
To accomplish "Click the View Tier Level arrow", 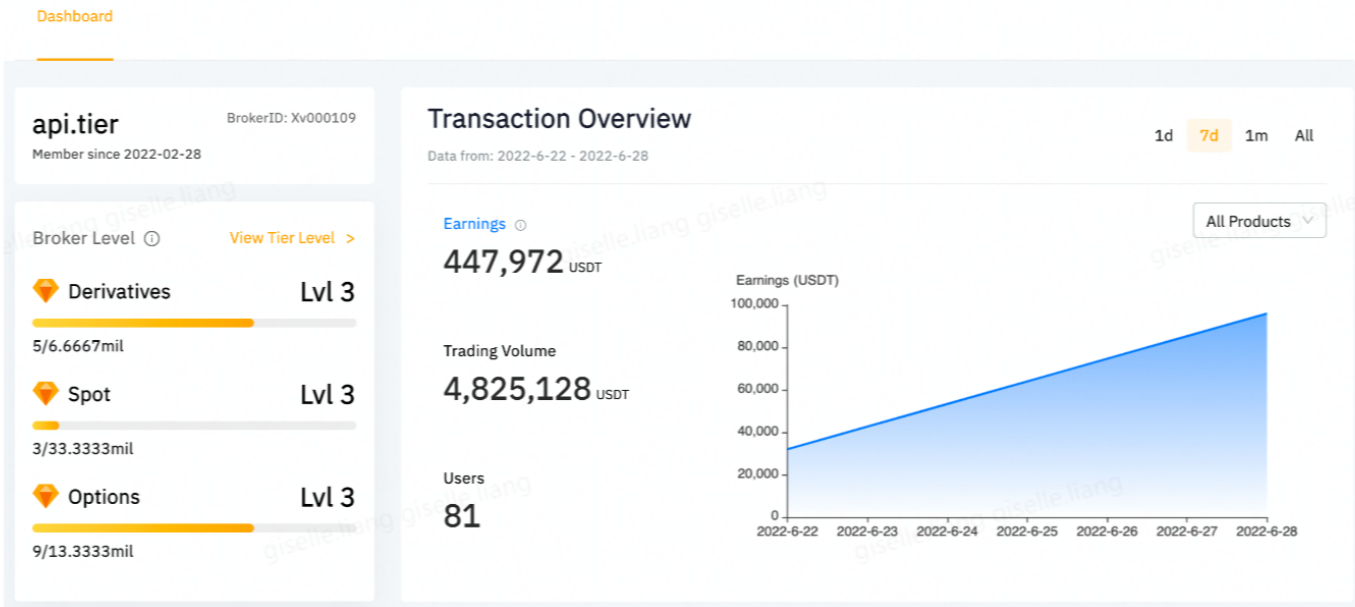I will tap(350, 238).
